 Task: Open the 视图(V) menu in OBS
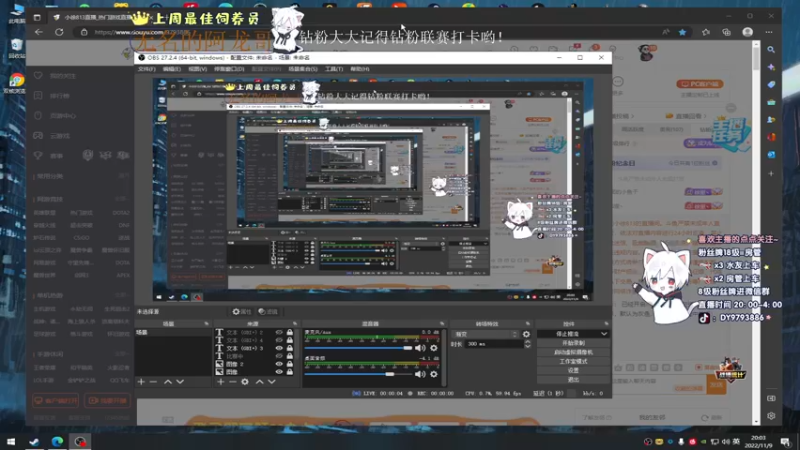[x=197, y=69]
